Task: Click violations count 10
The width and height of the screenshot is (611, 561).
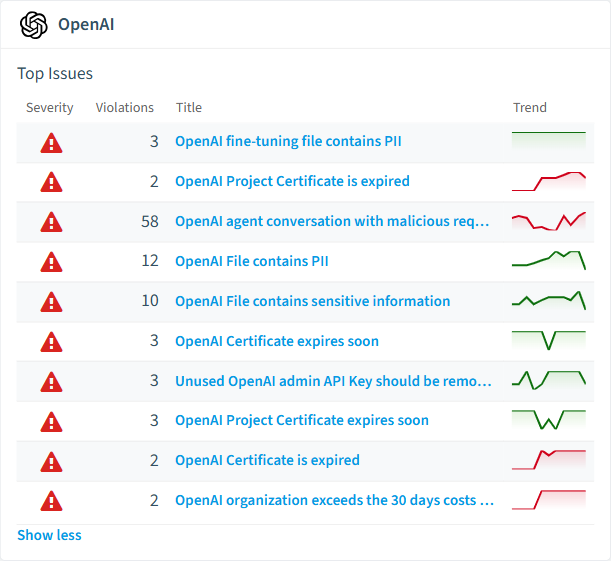Action: (150, 301)
